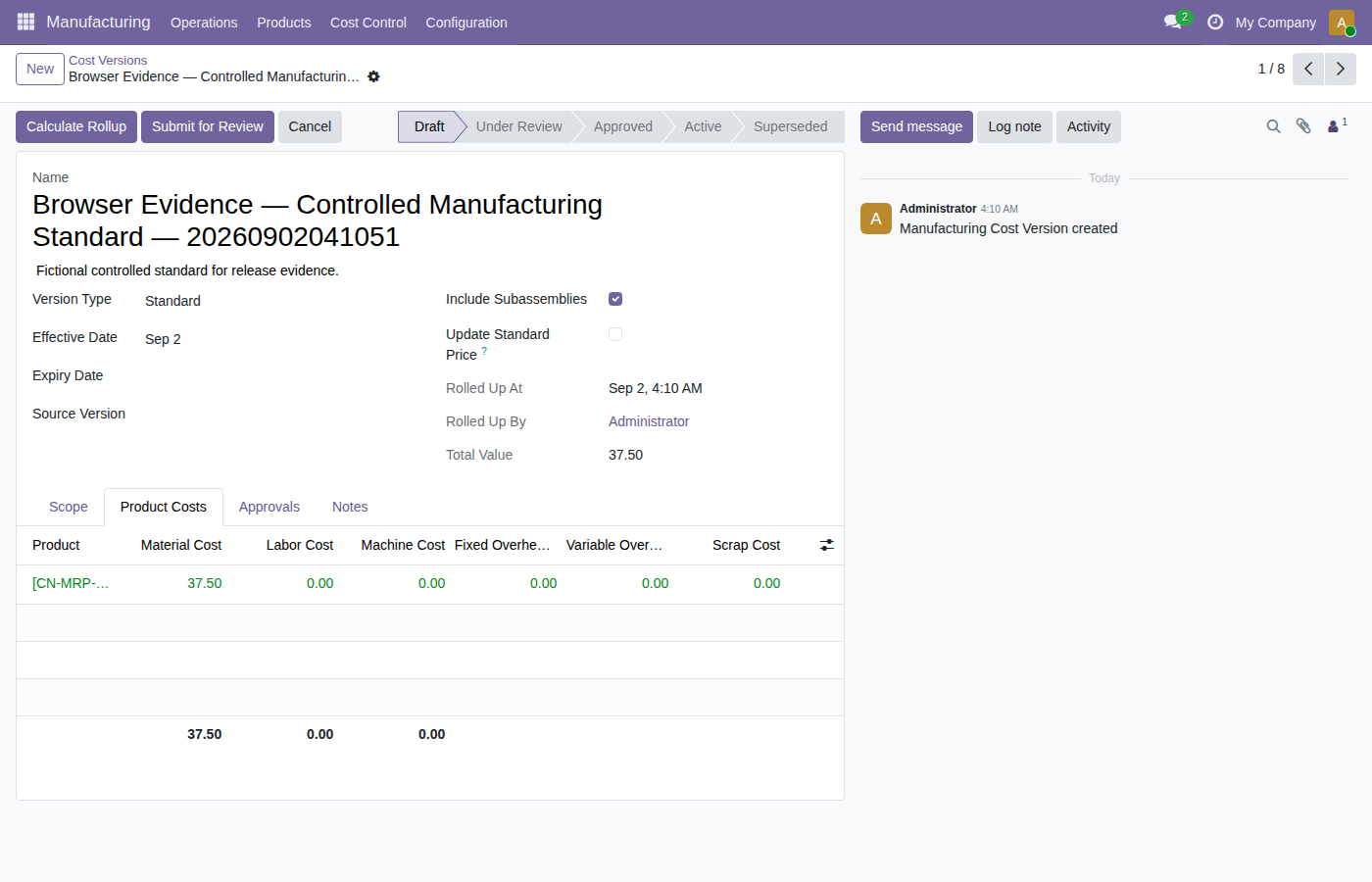
Task: Click the gear actions icon near breadcrumb
Action: pos(373,76)
